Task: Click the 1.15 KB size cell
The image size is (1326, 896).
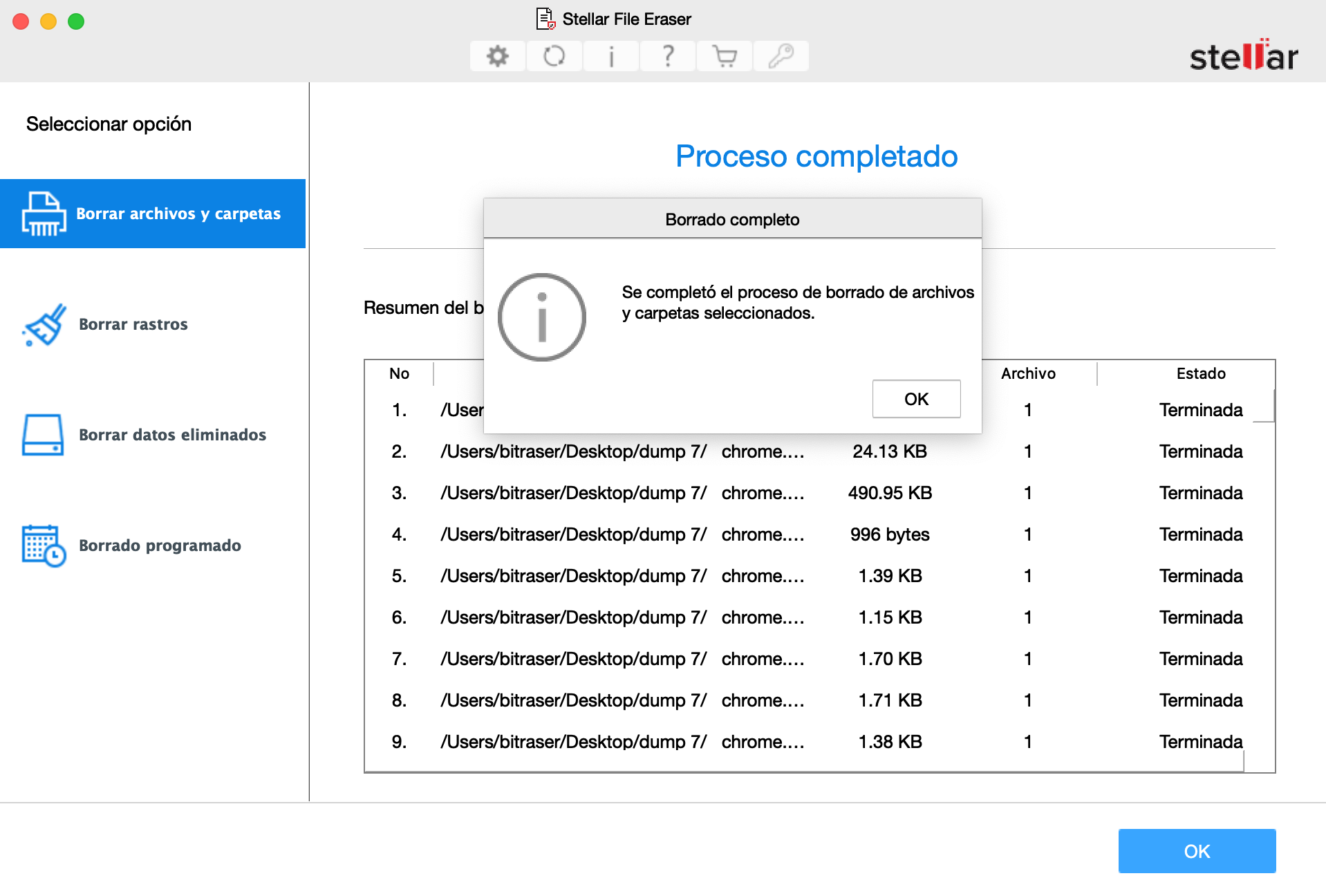Action: tap(890, 617)
